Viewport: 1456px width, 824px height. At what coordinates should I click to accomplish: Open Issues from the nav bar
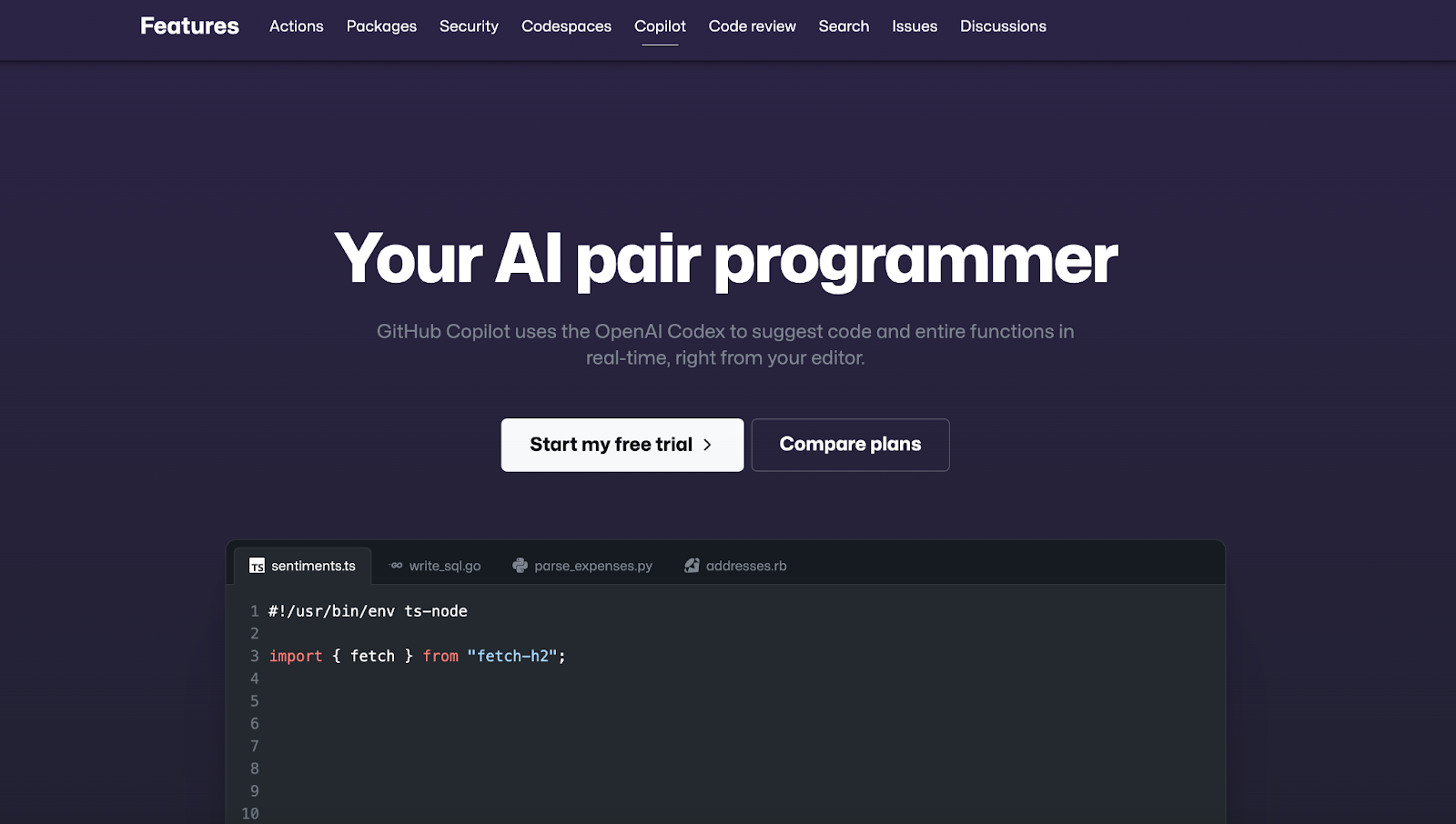915,26
